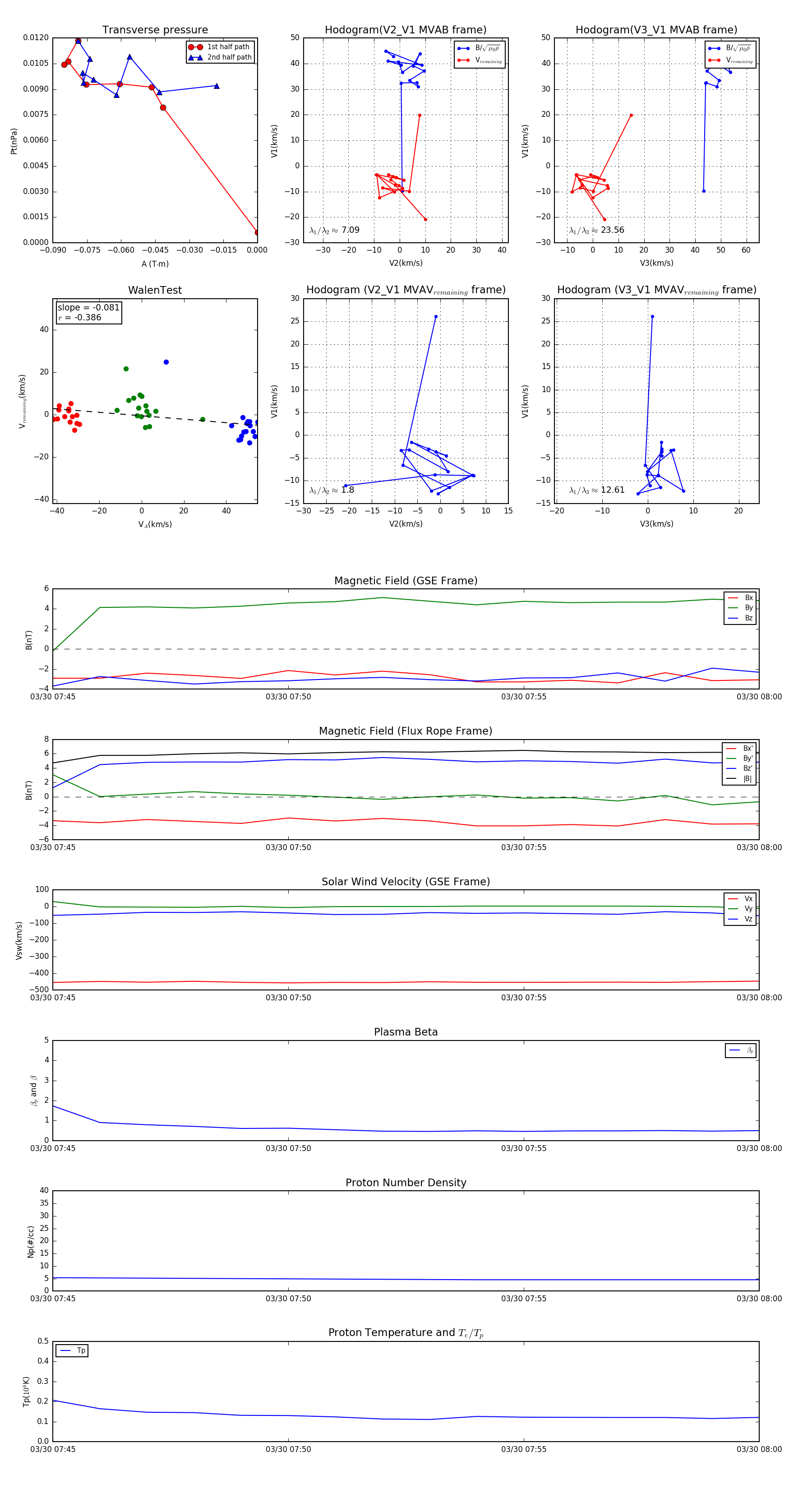The width and height of the screenshot is (812, 1489).
Task: Click the red endpoint at A=0.000 in pressure plot
Action: tap(257, 232)
